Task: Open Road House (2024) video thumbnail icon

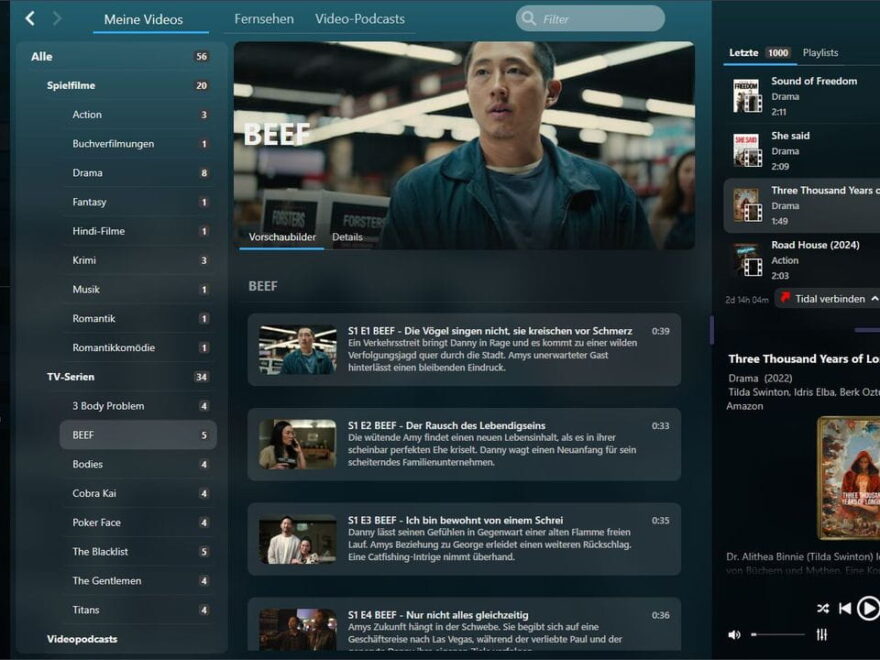Action: 748,260
